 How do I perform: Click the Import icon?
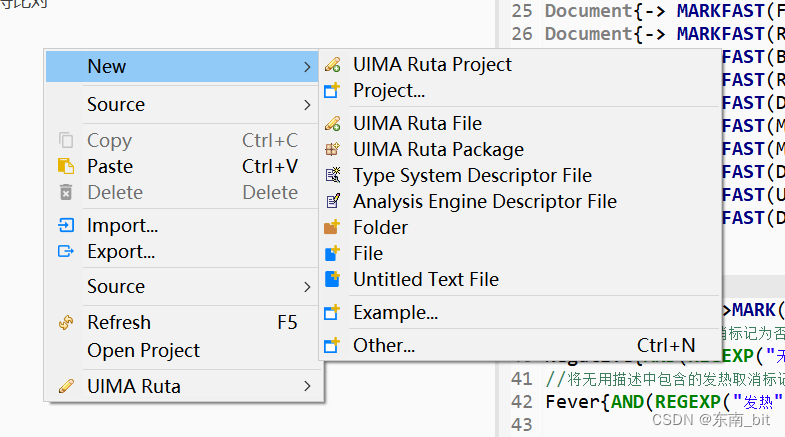(x=66, y=226)
